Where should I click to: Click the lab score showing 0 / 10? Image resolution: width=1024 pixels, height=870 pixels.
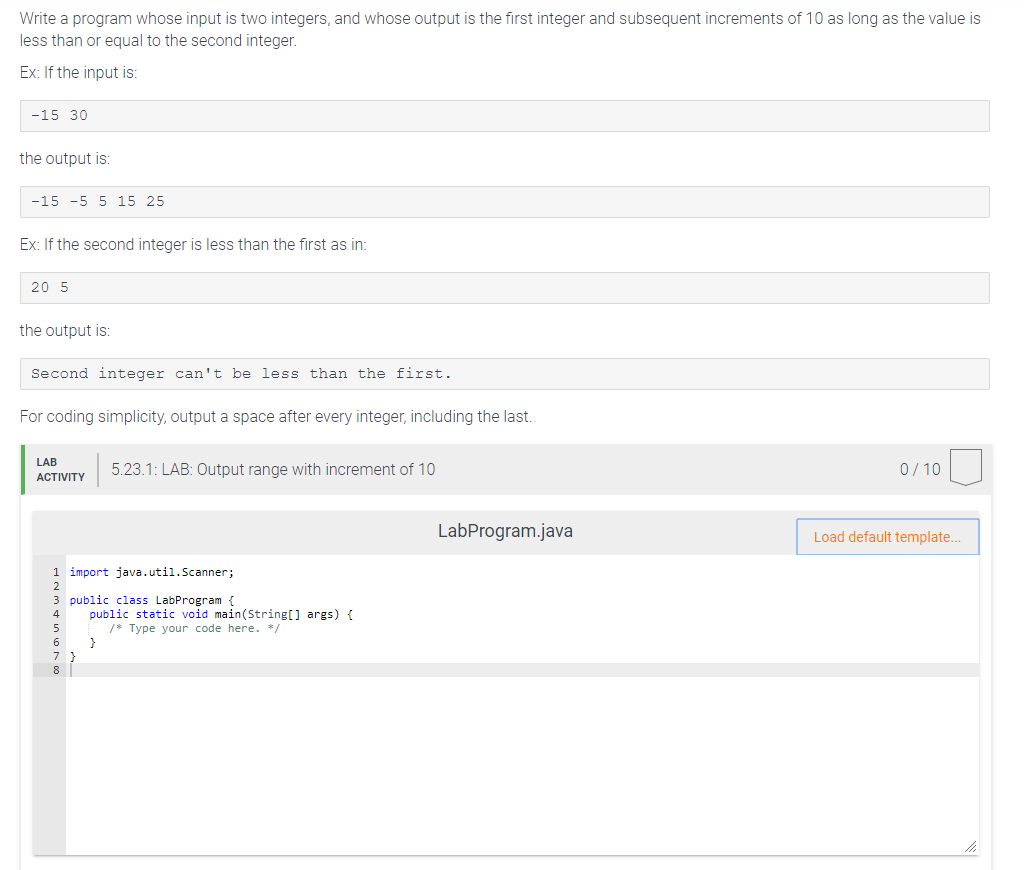coord(919,468)
